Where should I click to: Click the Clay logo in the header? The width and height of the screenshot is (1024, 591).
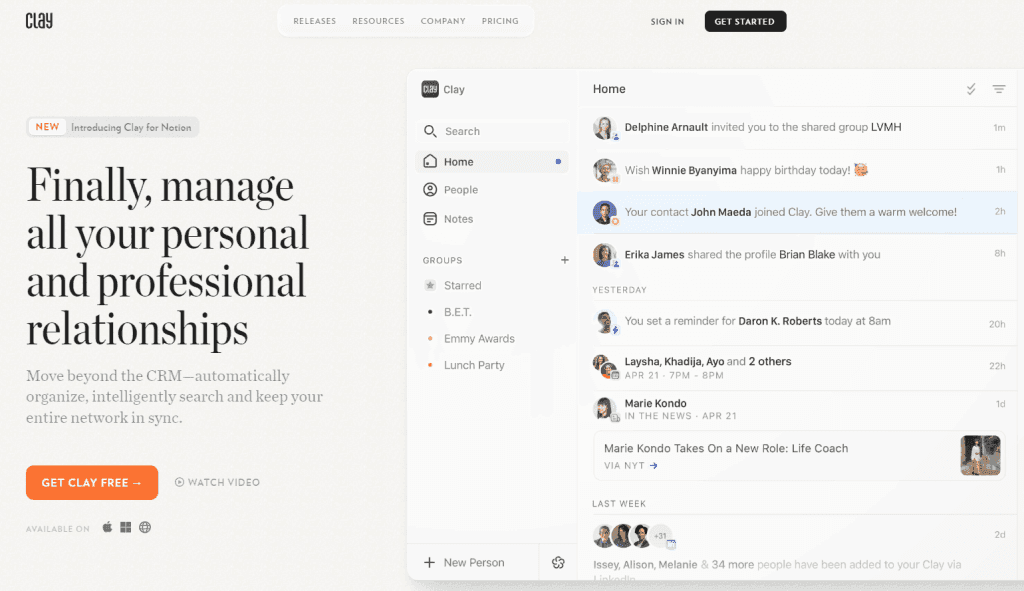tap(39, 21)
